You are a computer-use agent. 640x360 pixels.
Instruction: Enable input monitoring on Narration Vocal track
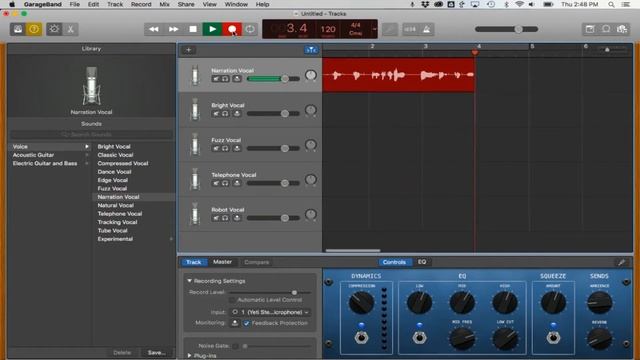tap(237, 79)
